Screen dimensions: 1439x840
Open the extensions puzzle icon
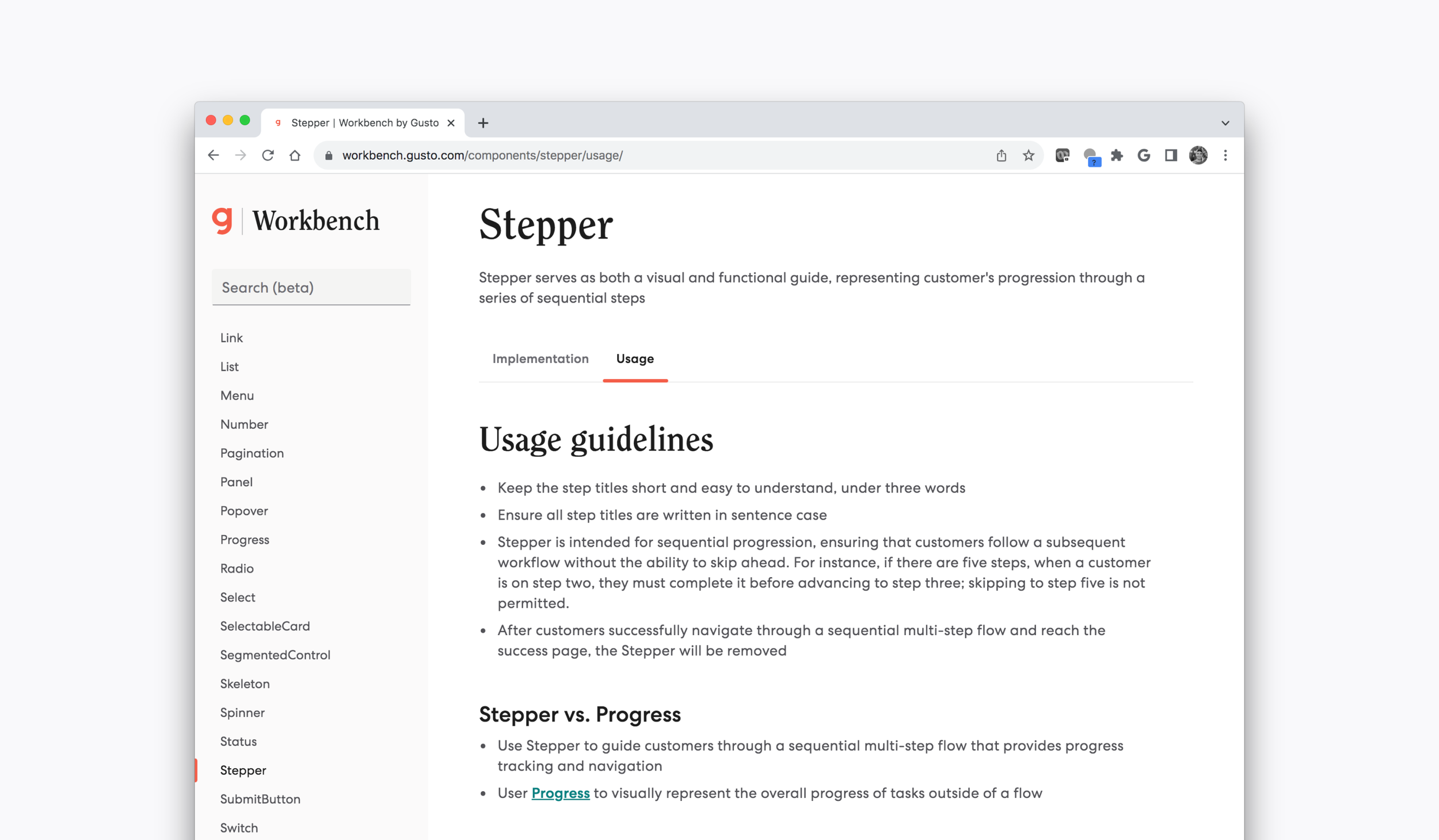(x=1117, y=155)
